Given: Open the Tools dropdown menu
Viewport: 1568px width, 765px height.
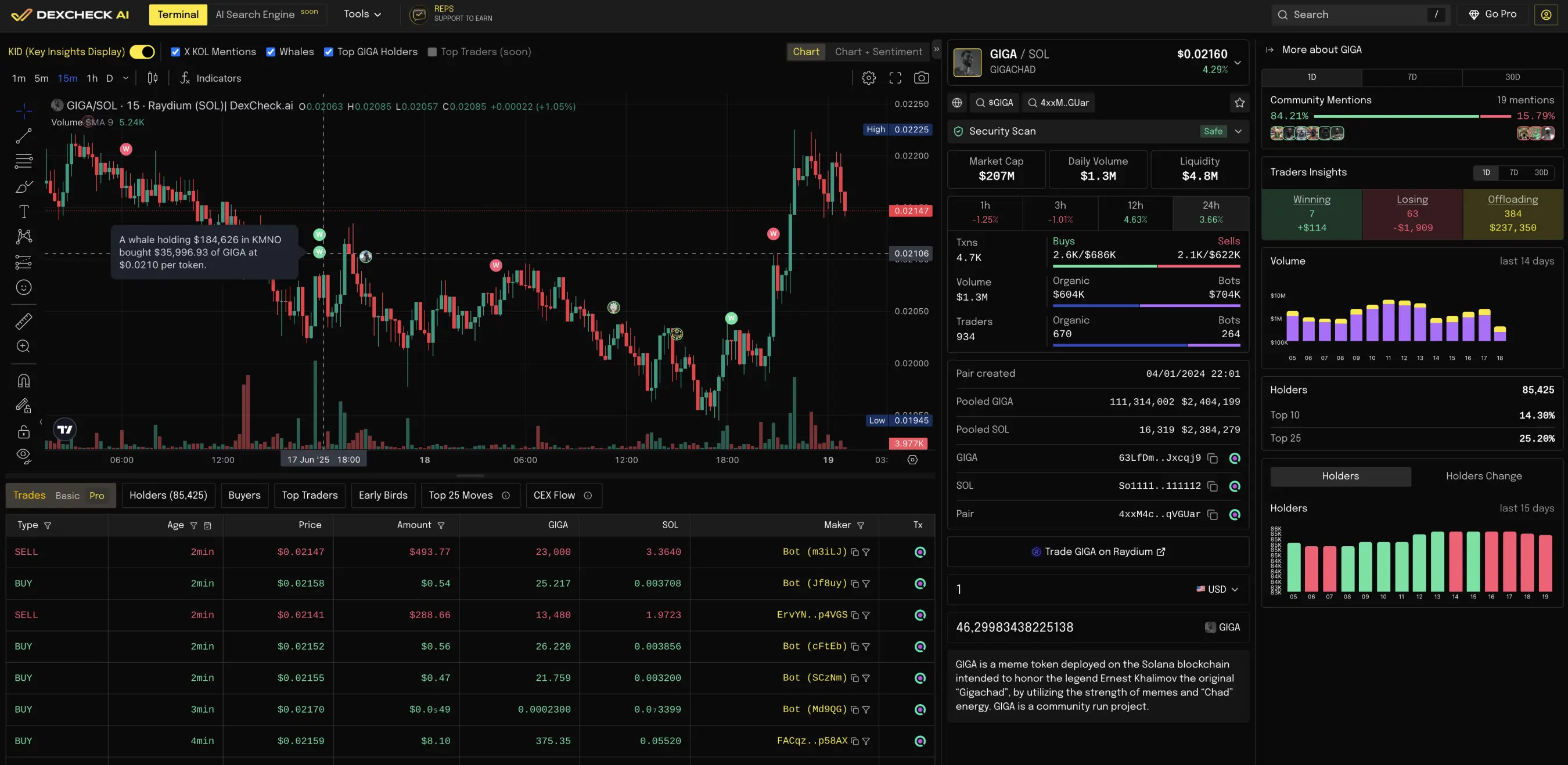Looking at the screenshot, I should [x=362, y=14].
